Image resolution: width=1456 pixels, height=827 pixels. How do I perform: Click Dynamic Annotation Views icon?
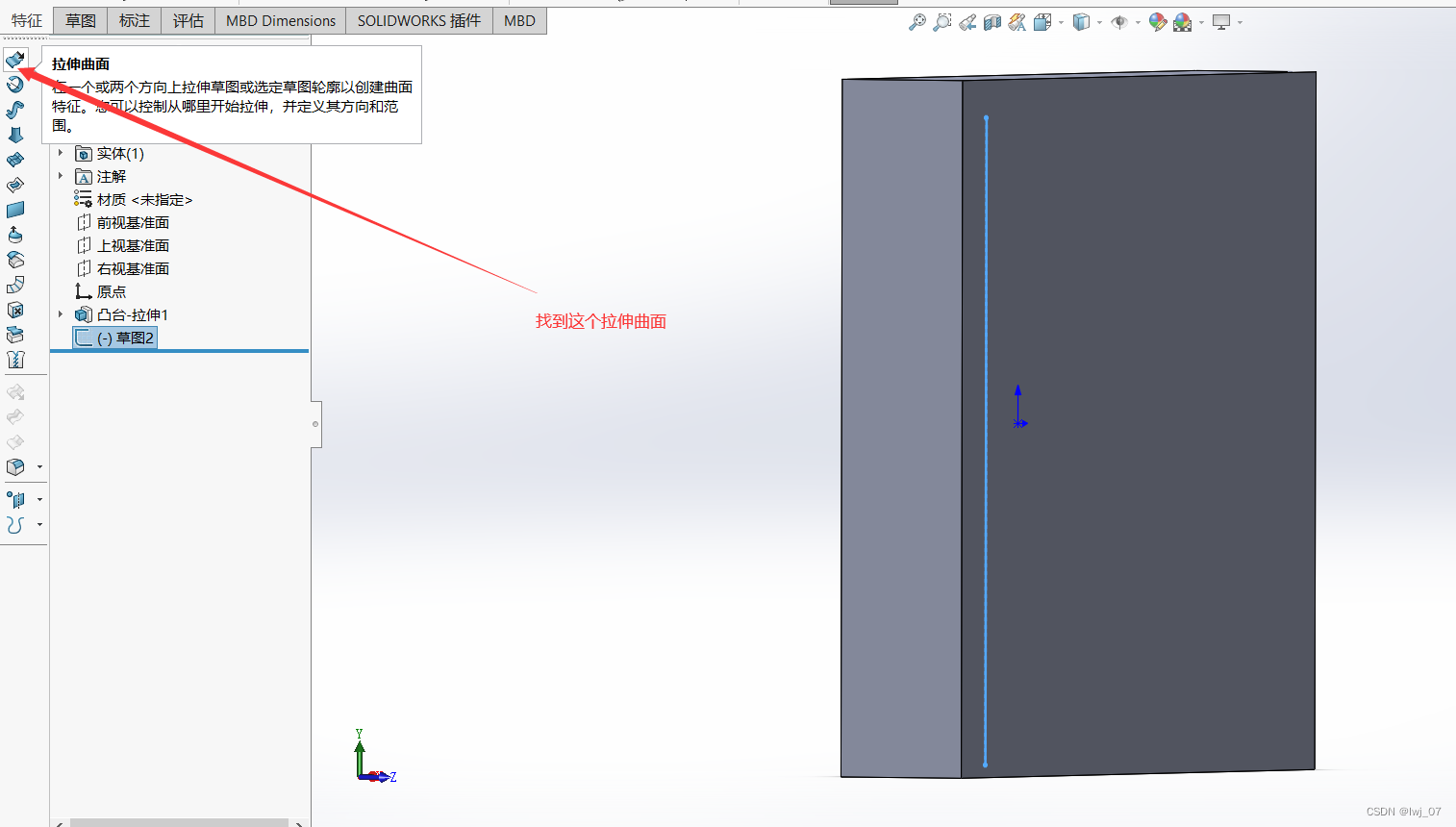point(1017,22)
